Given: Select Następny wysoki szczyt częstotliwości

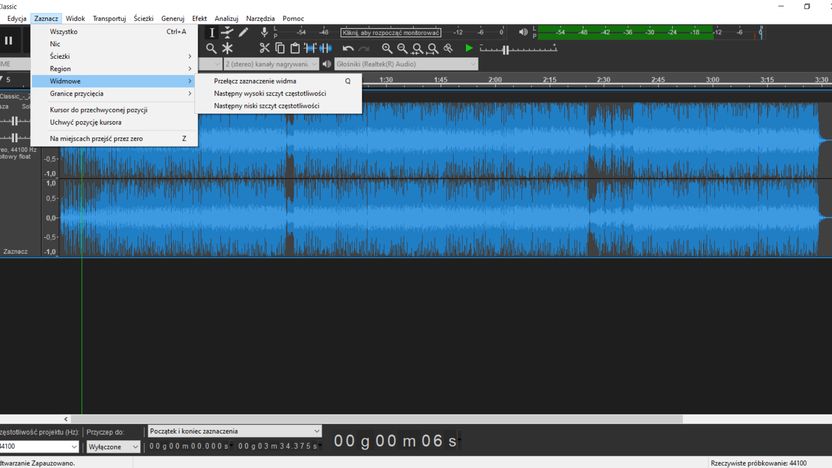Looking at the screenshot, I should point(279,93).
